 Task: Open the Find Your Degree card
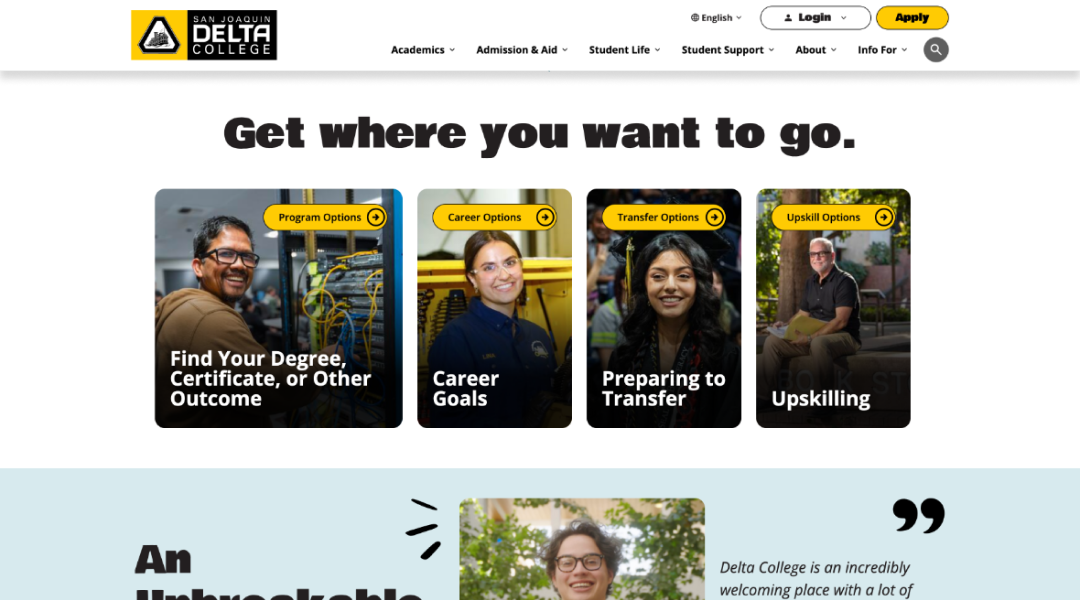tap(278, 308)
